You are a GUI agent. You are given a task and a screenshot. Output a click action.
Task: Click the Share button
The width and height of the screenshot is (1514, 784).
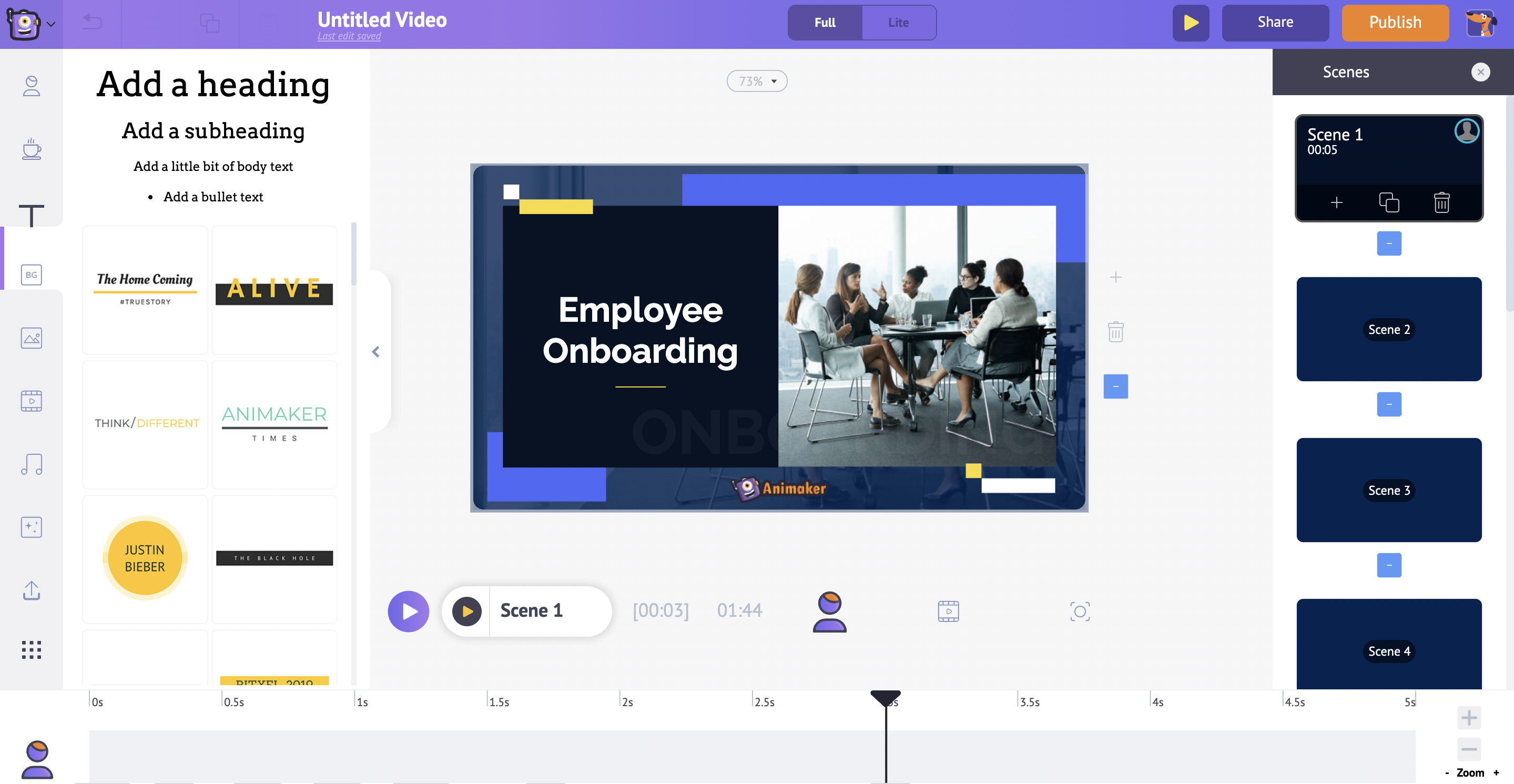tap(1275, 22)
